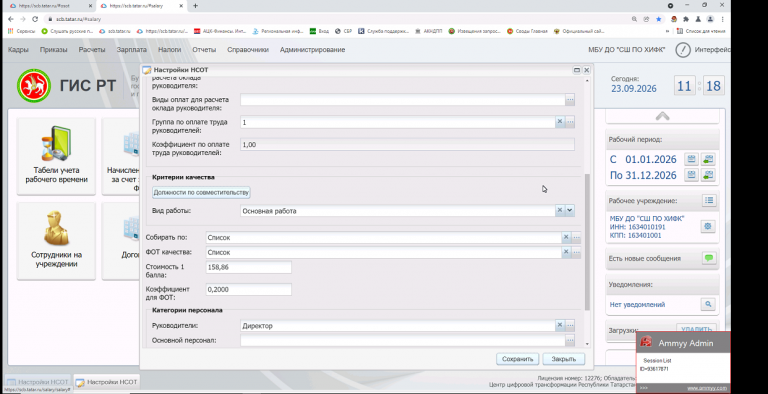Viewport: 768px width, 394px height.
Task: Open the Служба поддержки bookmark
Action: click(x=384, y=31)
